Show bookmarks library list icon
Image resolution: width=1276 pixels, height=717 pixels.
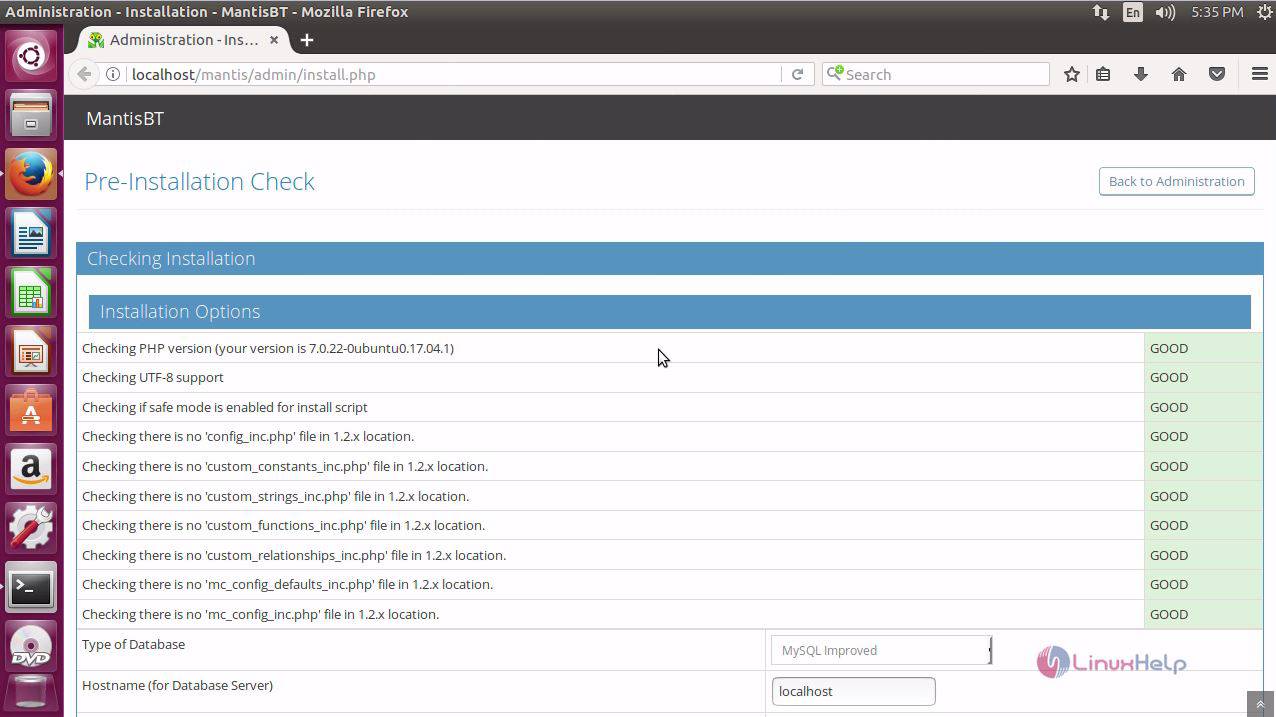click(1103, 74)
